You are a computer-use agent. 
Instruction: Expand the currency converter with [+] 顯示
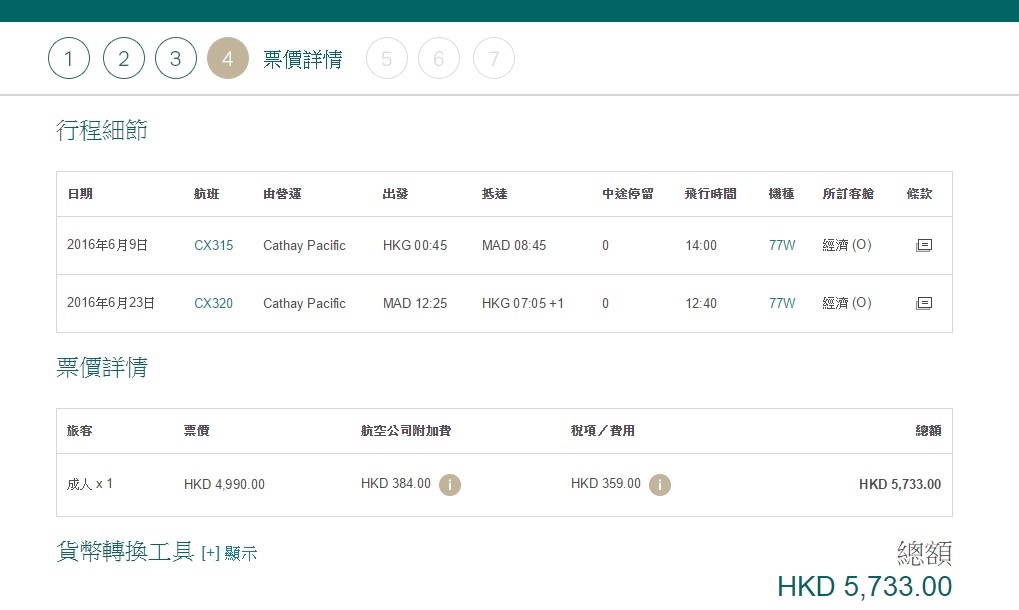coord(229,553)
